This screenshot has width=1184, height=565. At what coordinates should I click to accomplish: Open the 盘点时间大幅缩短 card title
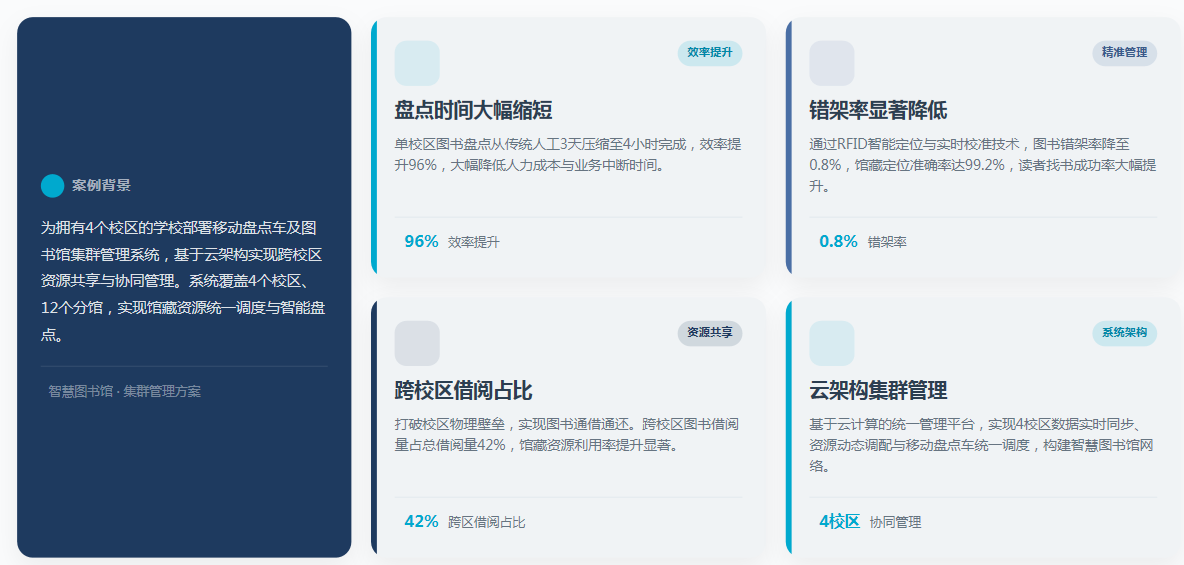click(473, 110)
